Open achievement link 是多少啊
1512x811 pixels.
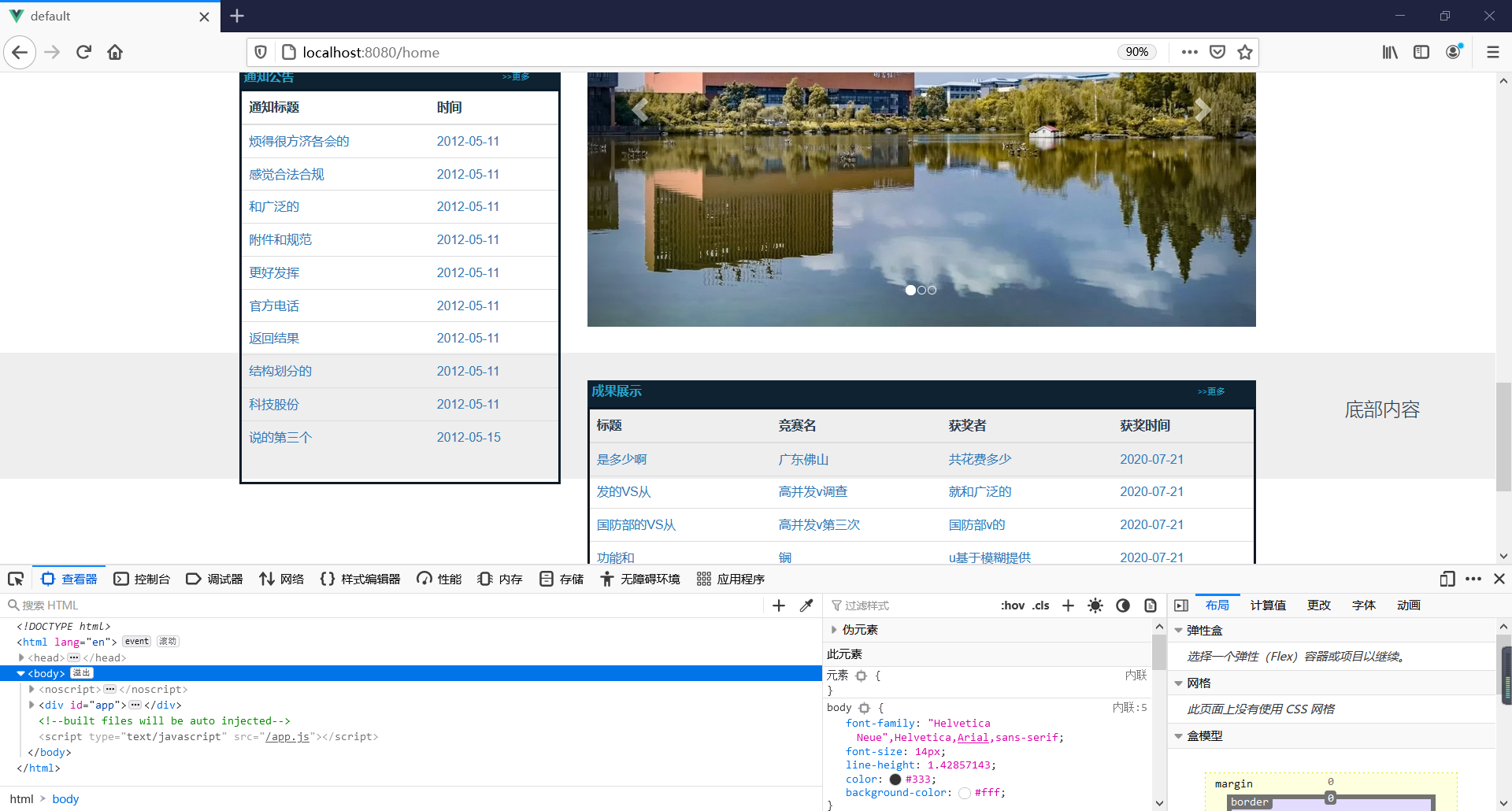coord(621,459)
